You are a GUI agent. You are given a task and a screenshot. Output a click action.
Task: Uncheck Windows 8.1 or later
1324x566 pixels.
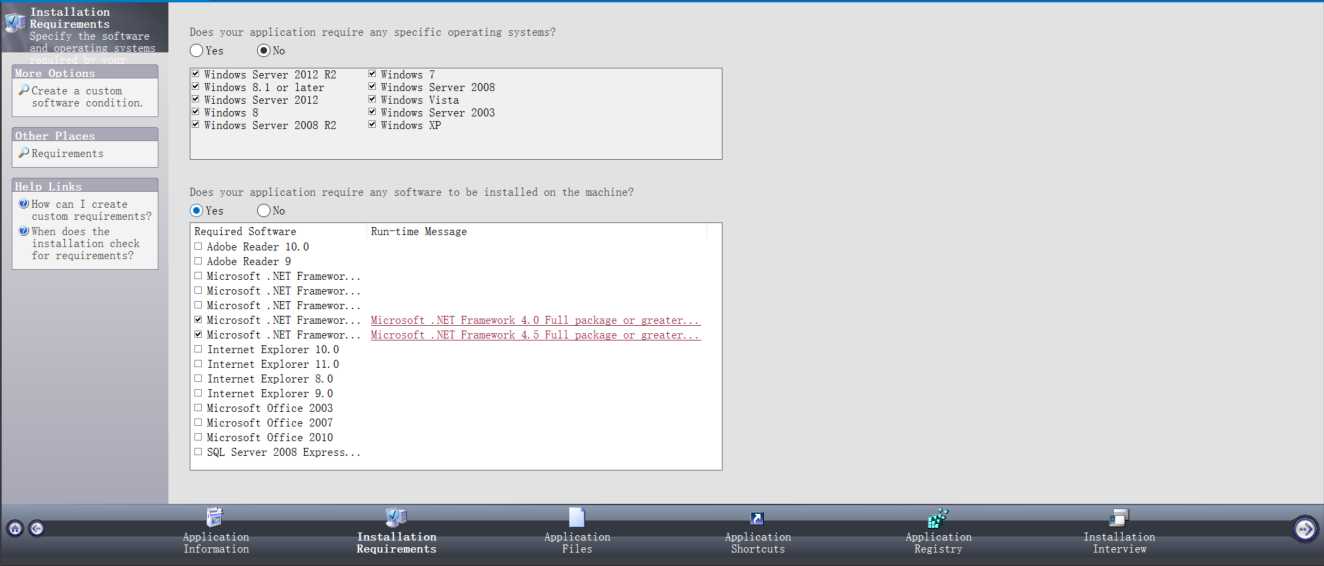[x=196, y=87]
